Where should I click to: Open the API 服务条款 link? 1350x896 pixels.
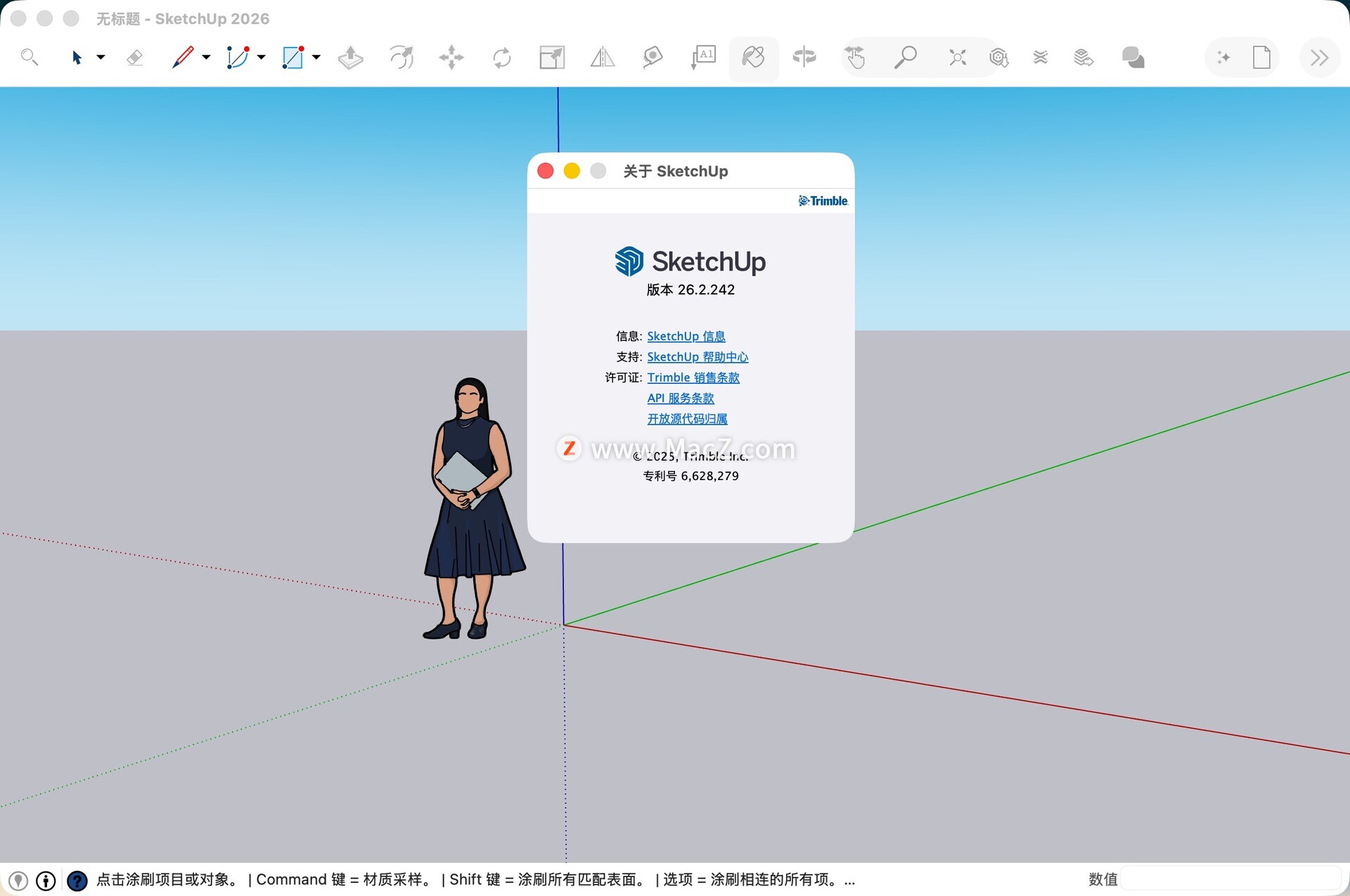click(x=681, y=398)
